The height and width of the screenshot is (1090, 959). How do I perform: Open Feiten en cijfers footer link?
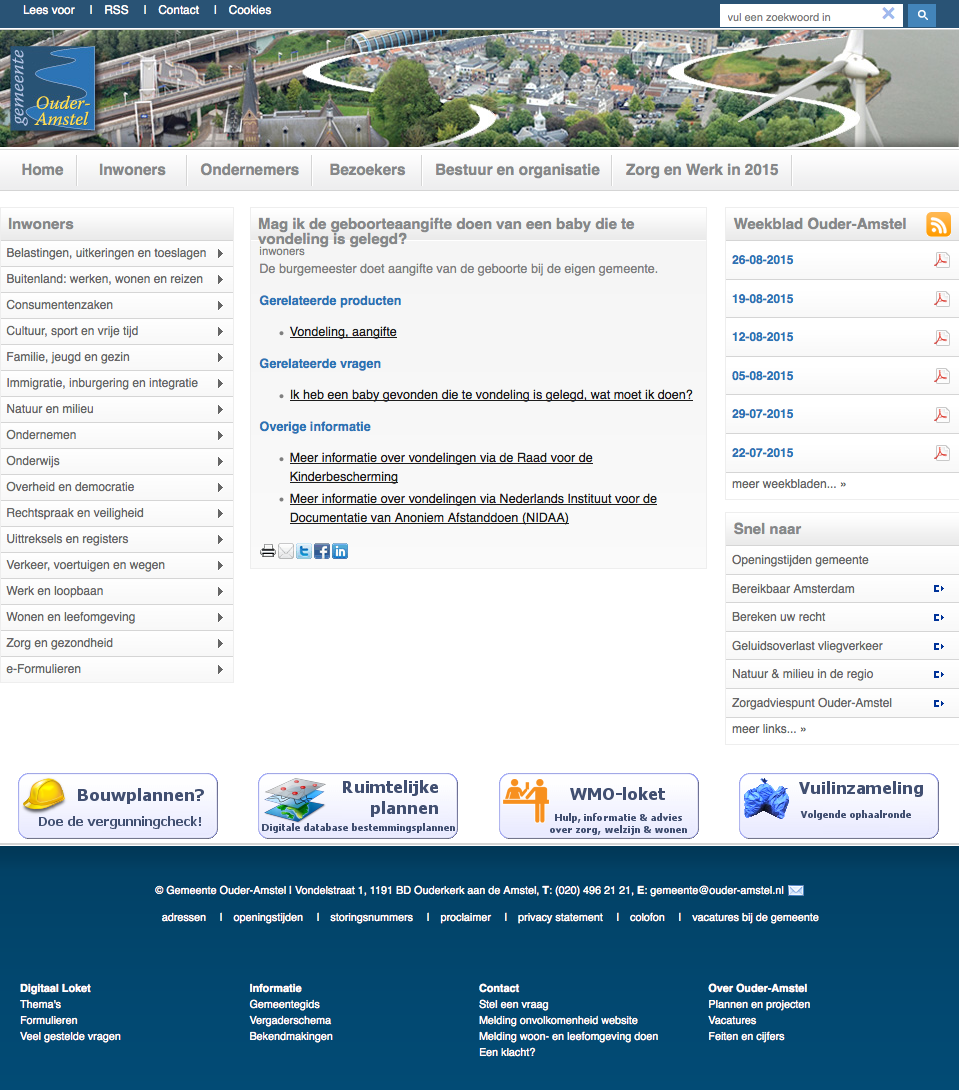coord(746,1036)
